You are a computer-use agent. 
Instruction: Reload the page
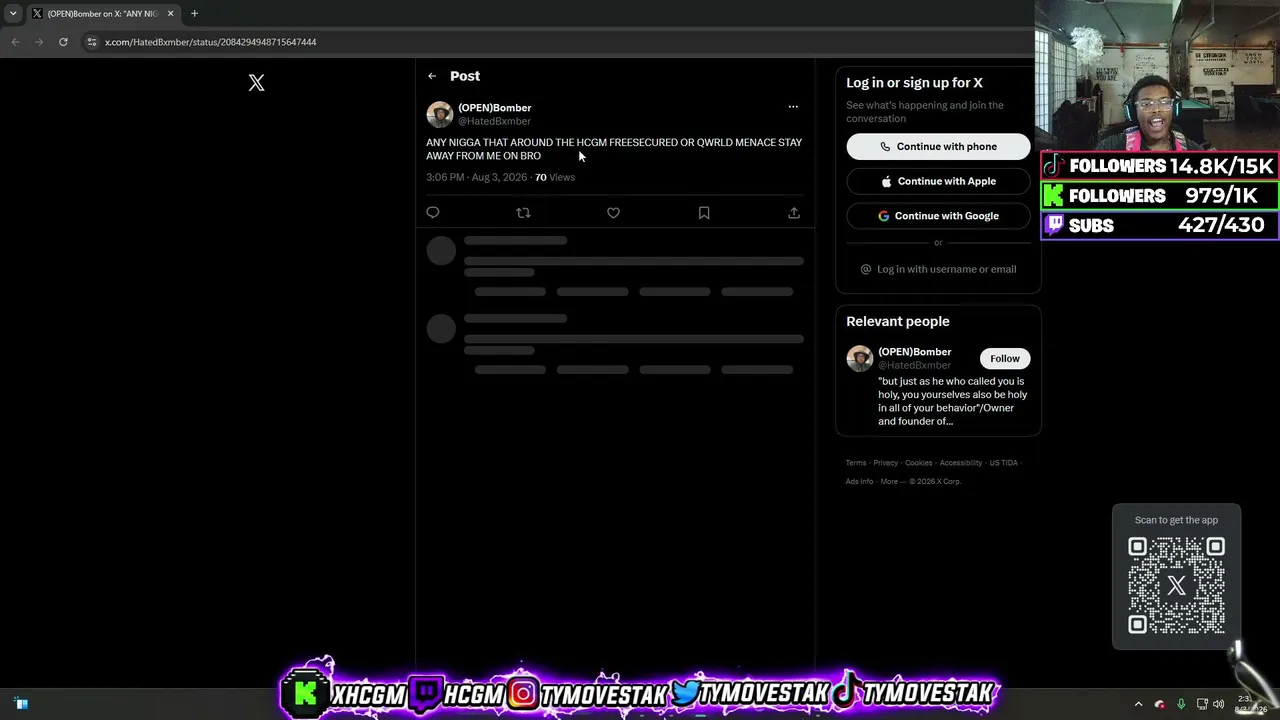[x=63, y=42]
